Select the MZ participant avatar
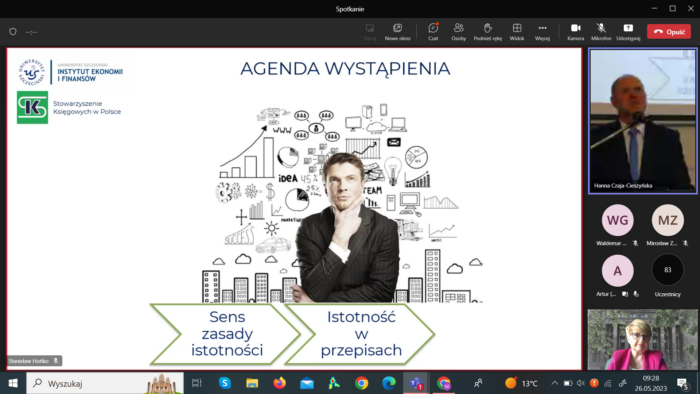Image resolution: width=700 pixels, height=394 pixels. [x=667, y=220]
